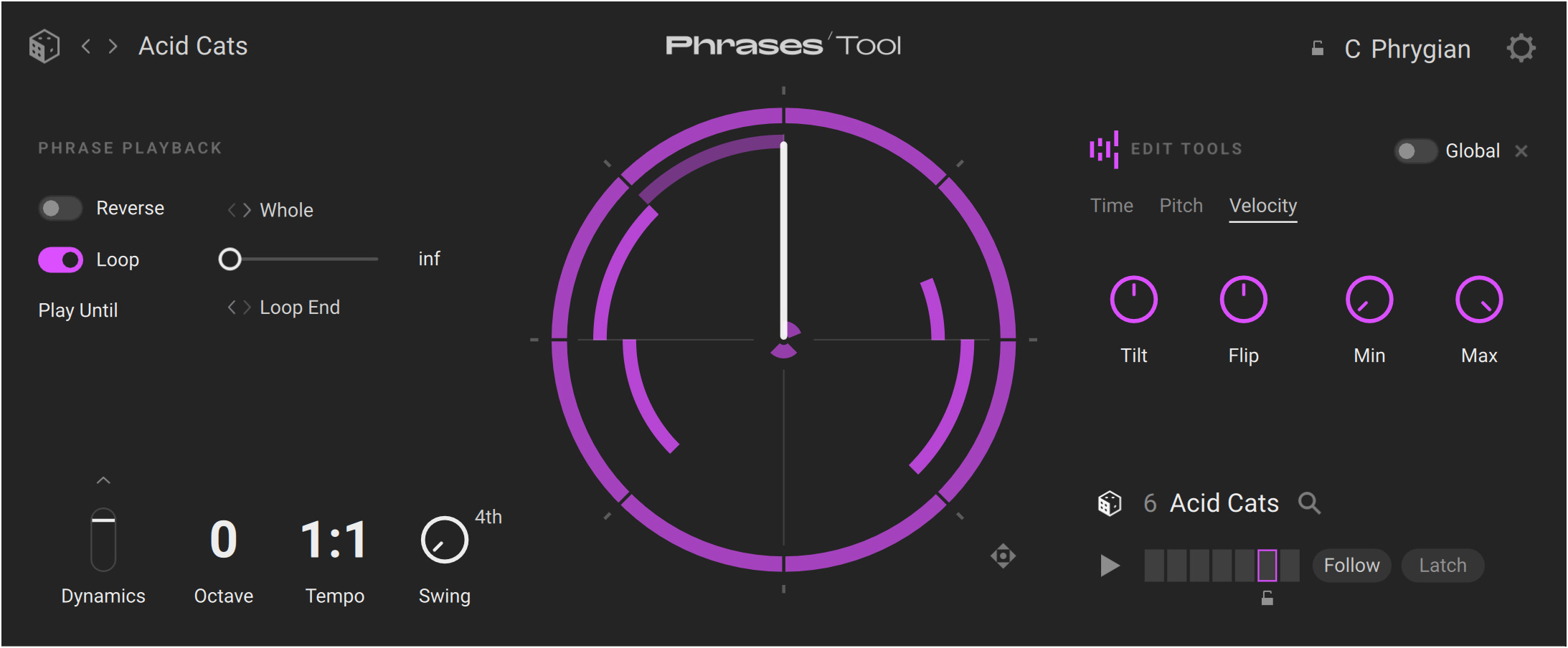Screen dimensions: 1568x648
Task: Toggle the Global switch on
Action: coord(1414,151)
